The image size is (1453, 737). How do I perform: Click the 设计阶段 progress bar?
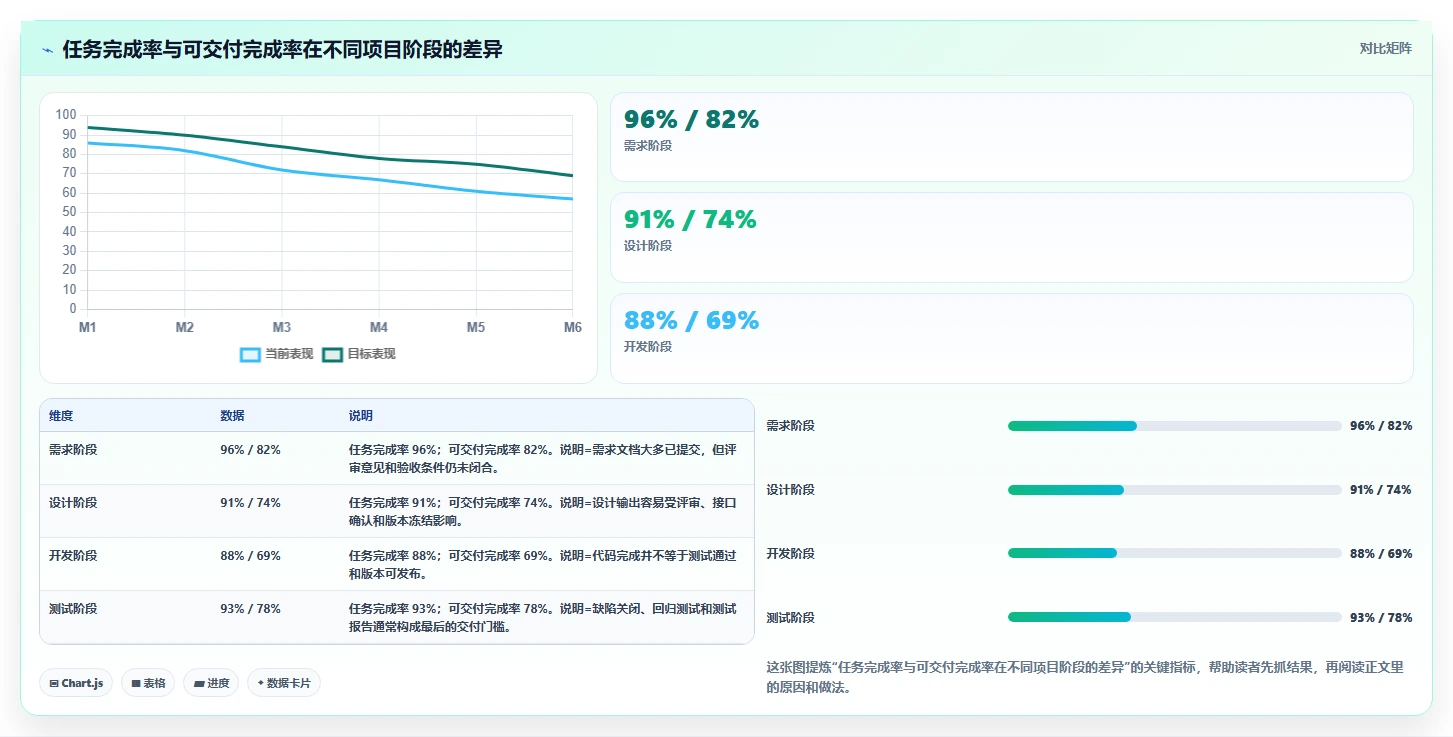coord(1175,490)
